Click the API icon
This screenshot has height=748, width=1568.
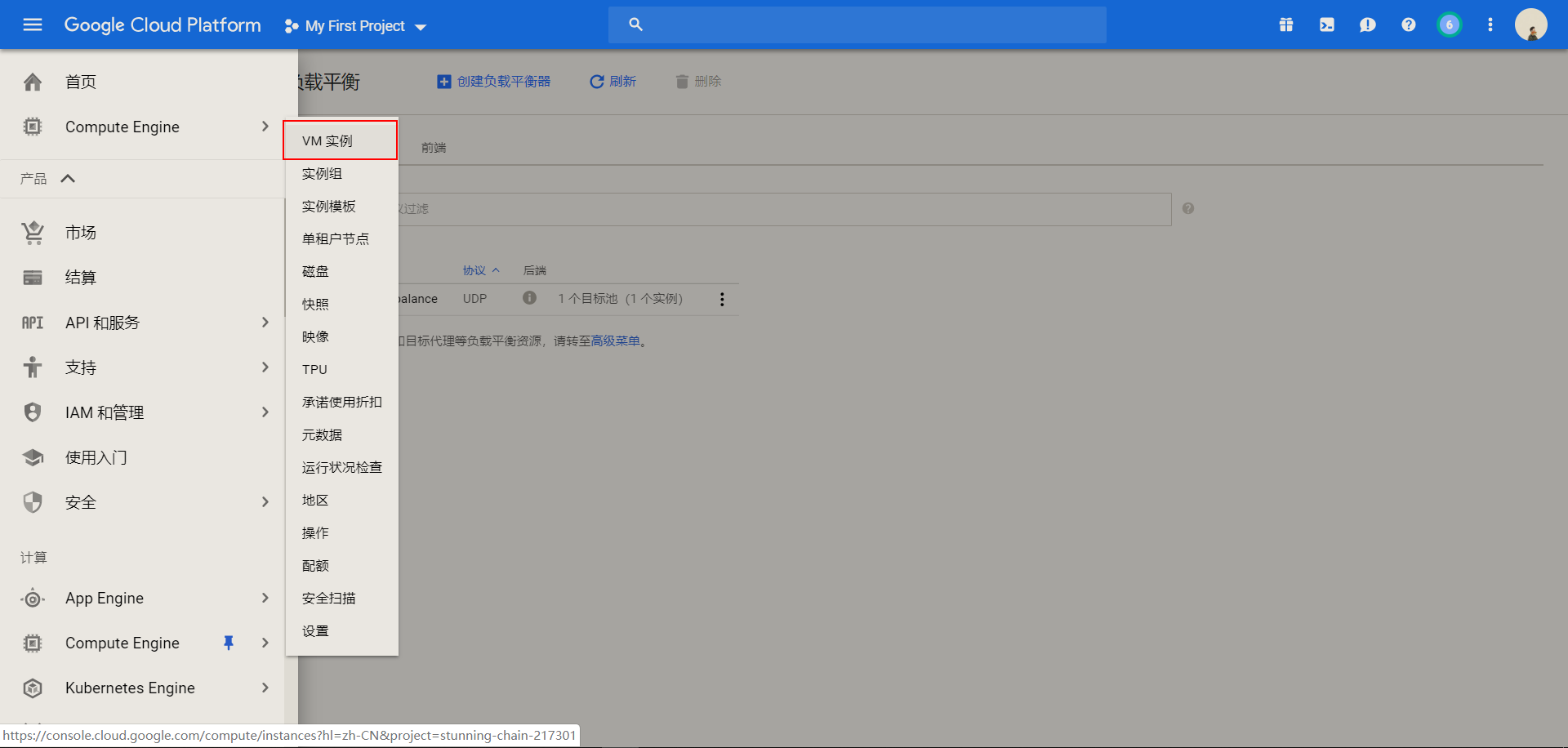(x=33, y=323)
